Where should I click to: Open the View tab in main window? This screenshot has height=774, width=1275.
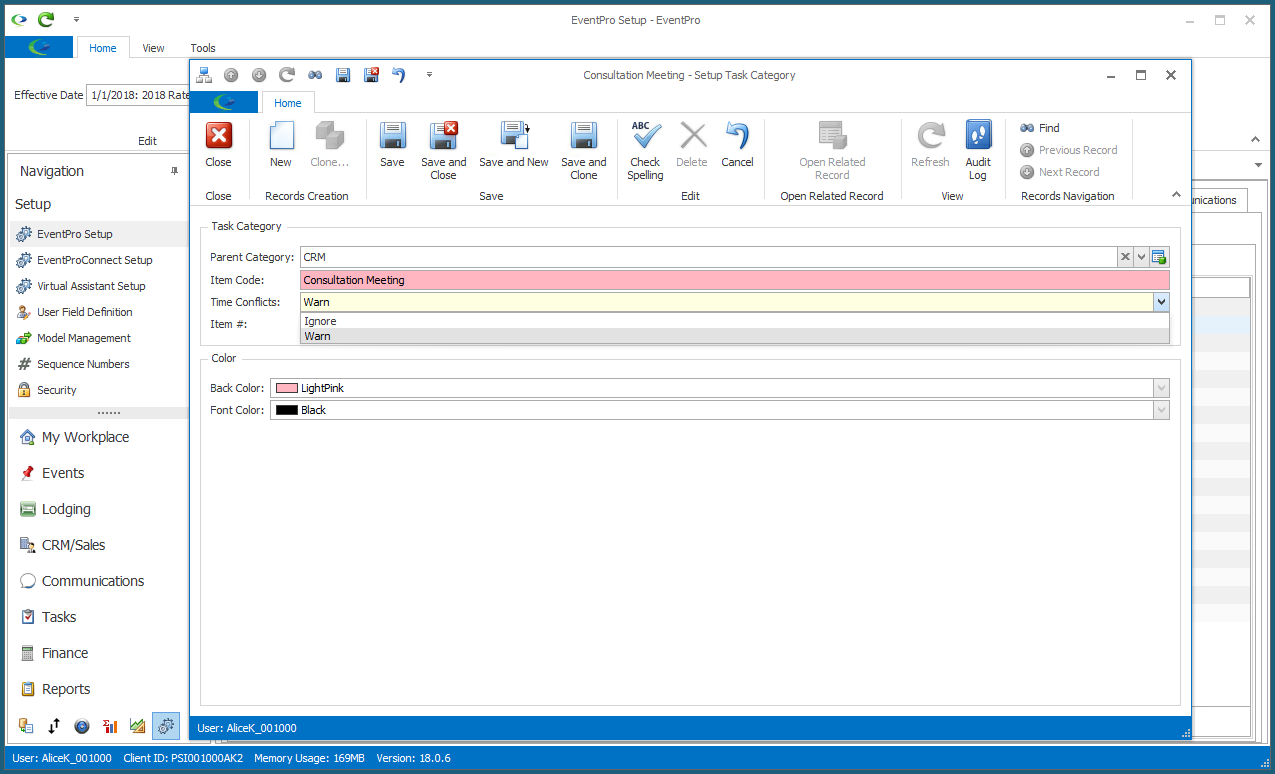[x=153, y=48]
